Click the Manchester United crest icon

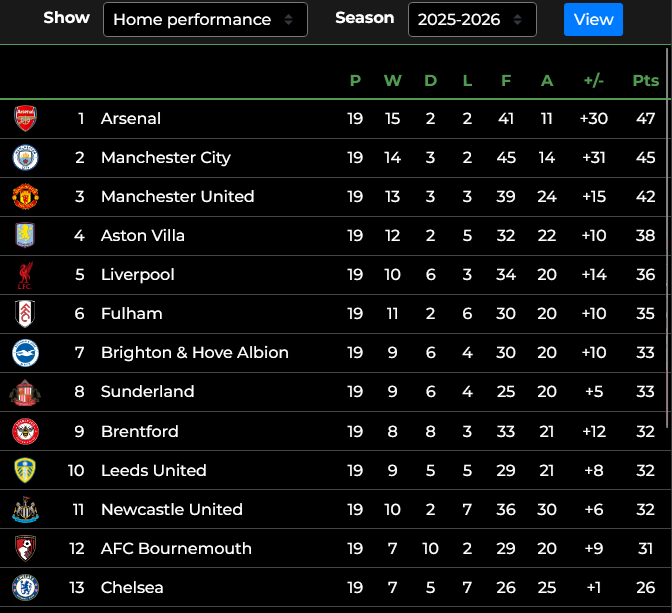[25, 196]
